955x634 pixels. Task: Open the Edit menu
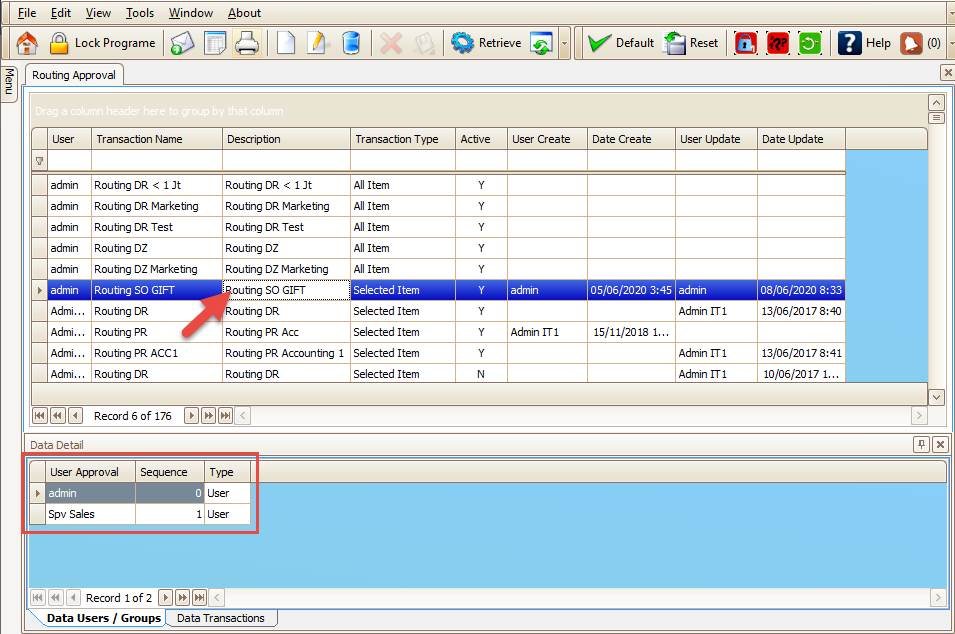tap(60, 13)
